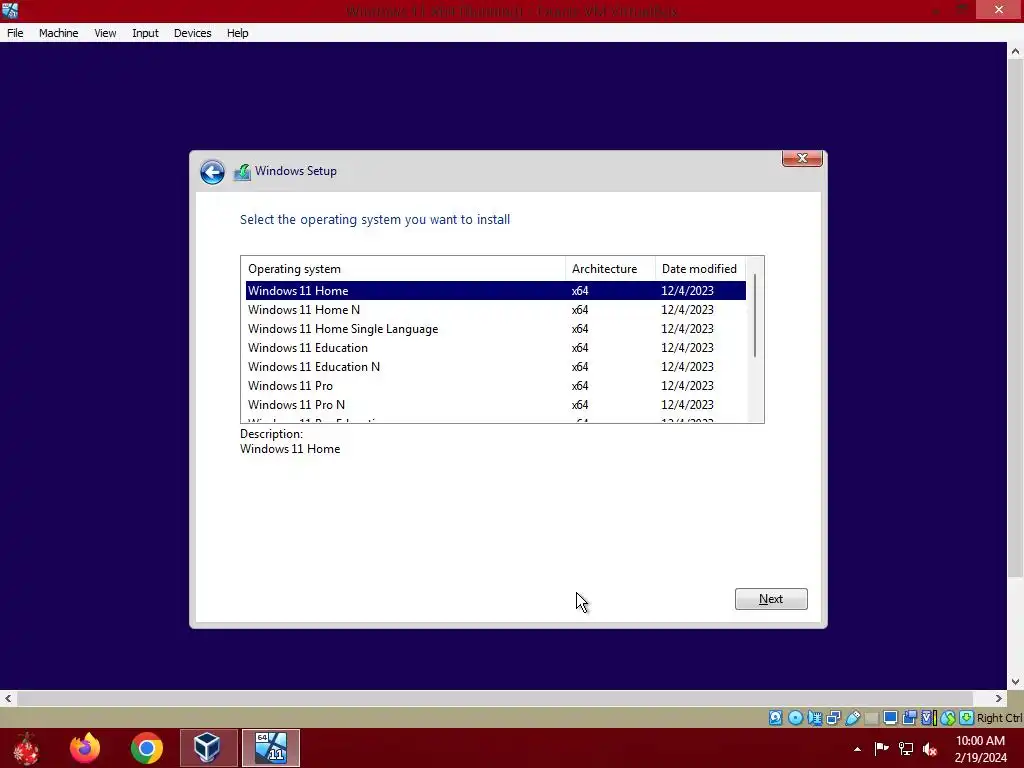Image resolution: width=1024 pixels, height=768 pixels.
Task: Show hidden system tray icons
Action: [x=857, y=749]
